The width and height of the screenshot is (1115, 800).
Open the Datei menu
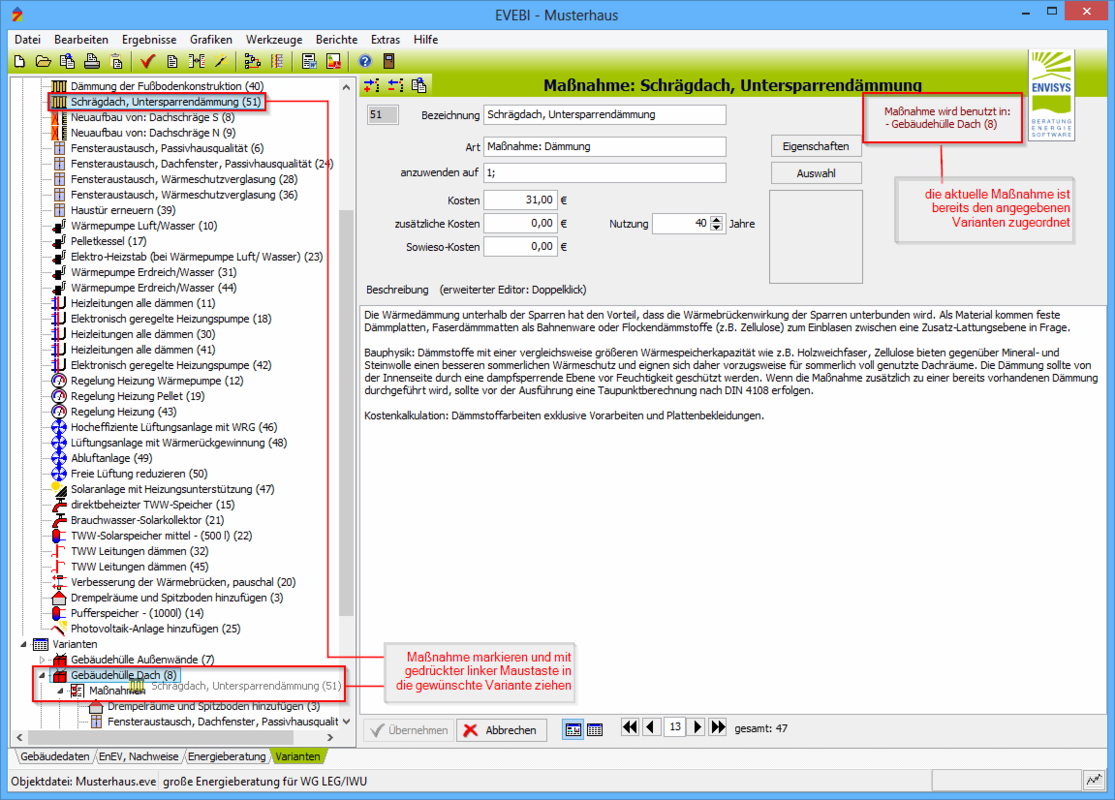click(28, 40)
